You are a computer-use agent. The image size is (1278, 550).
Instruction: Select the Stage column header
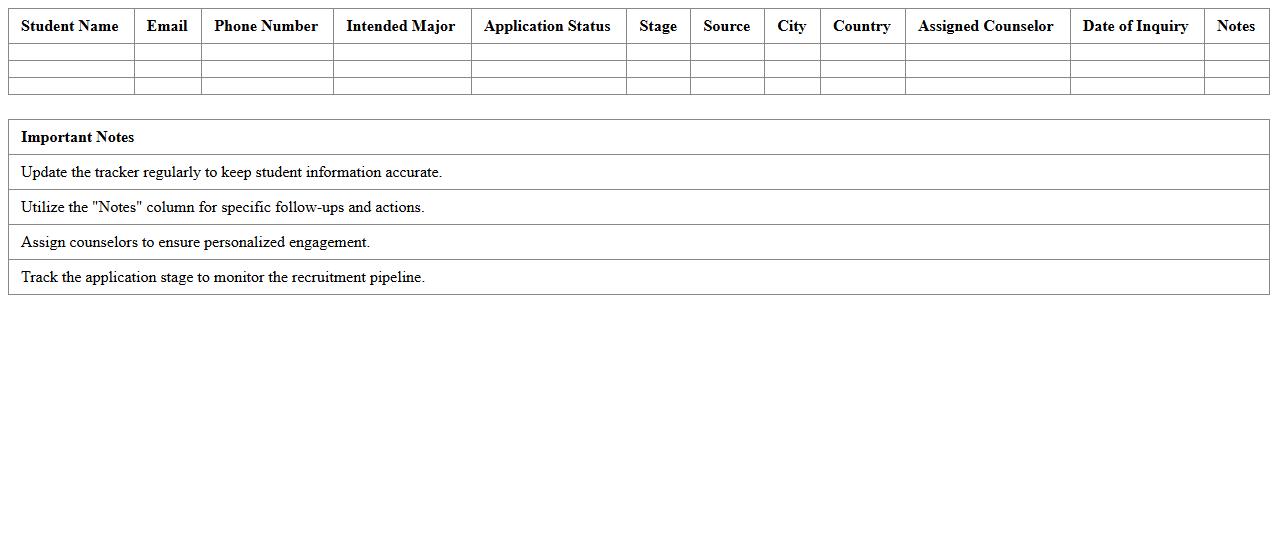[x=658, y=26]
